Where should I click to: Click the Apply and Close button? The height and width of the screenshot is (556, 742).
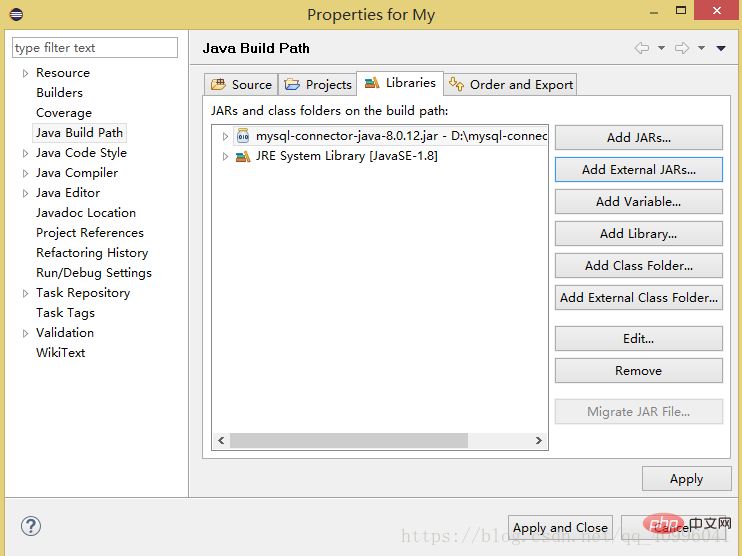tap(560, 527)
